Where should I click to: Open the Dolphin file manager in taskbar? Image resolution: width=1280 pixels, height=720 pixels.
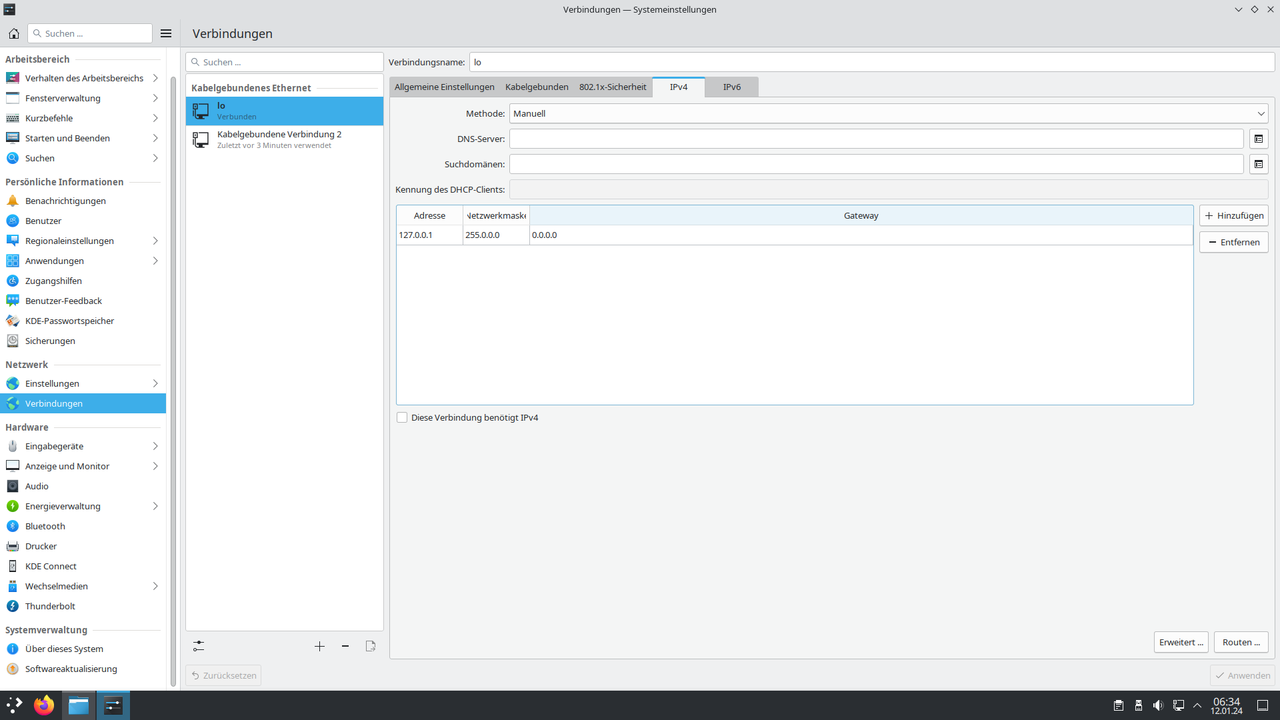point(78,705)
